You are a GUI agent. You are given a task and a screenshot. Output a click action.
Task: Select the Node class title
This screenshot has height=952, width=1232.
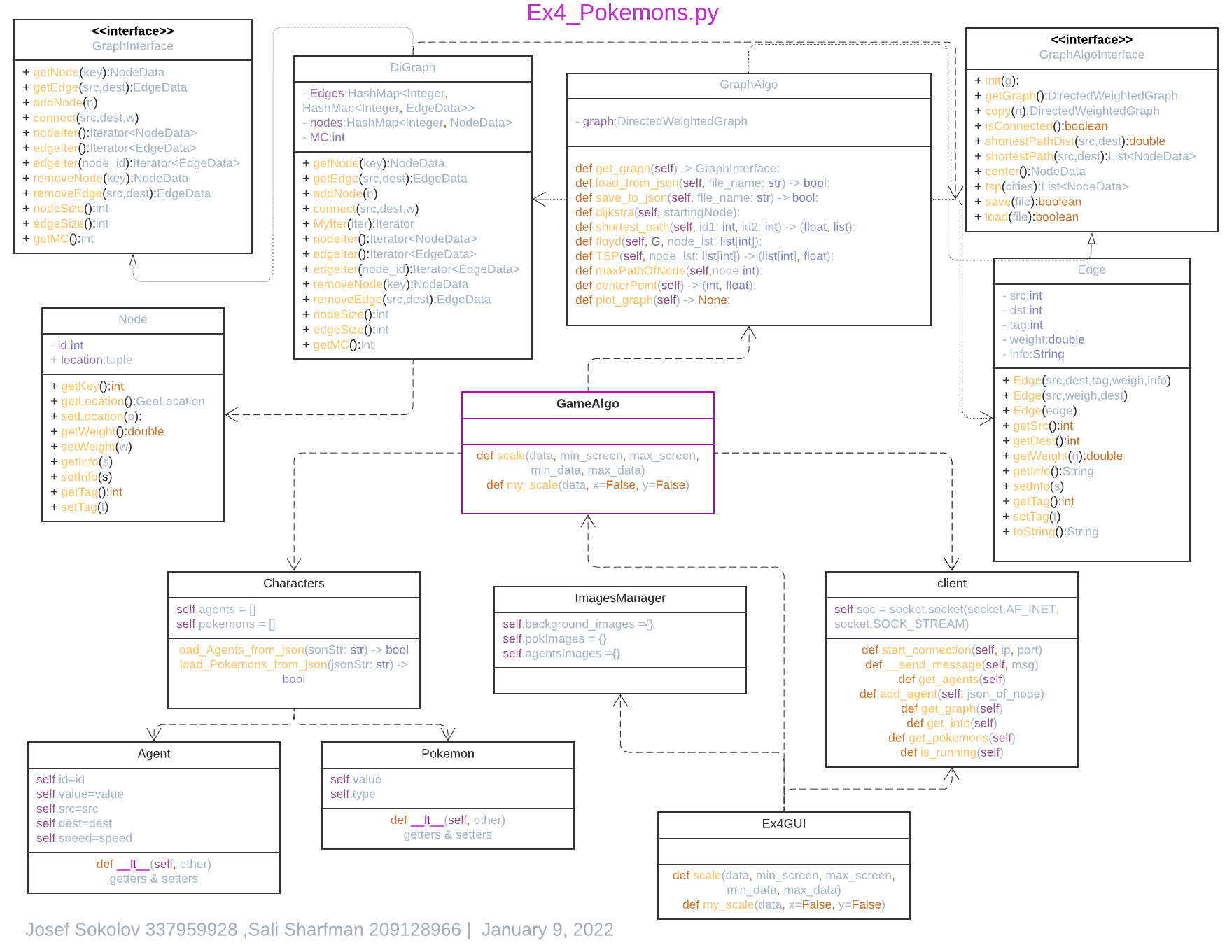tap(132, 319)
